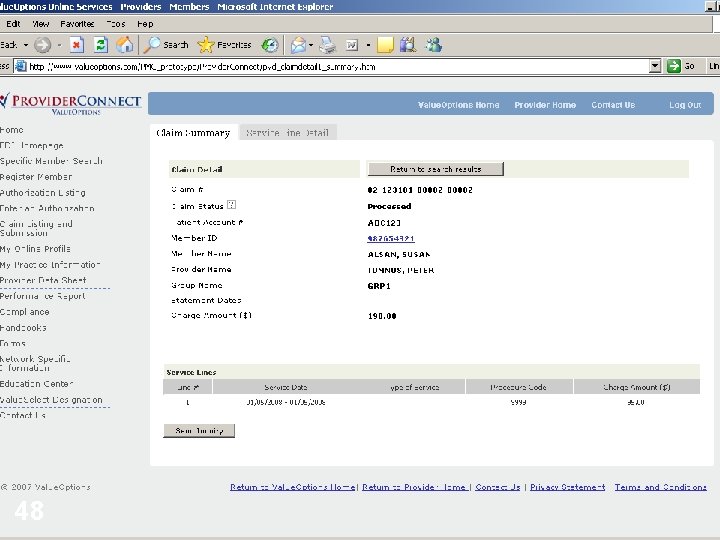The width and height of the screenshot is (720, 540).
Task: Click the History icon in toolbar
Action: 270,45
